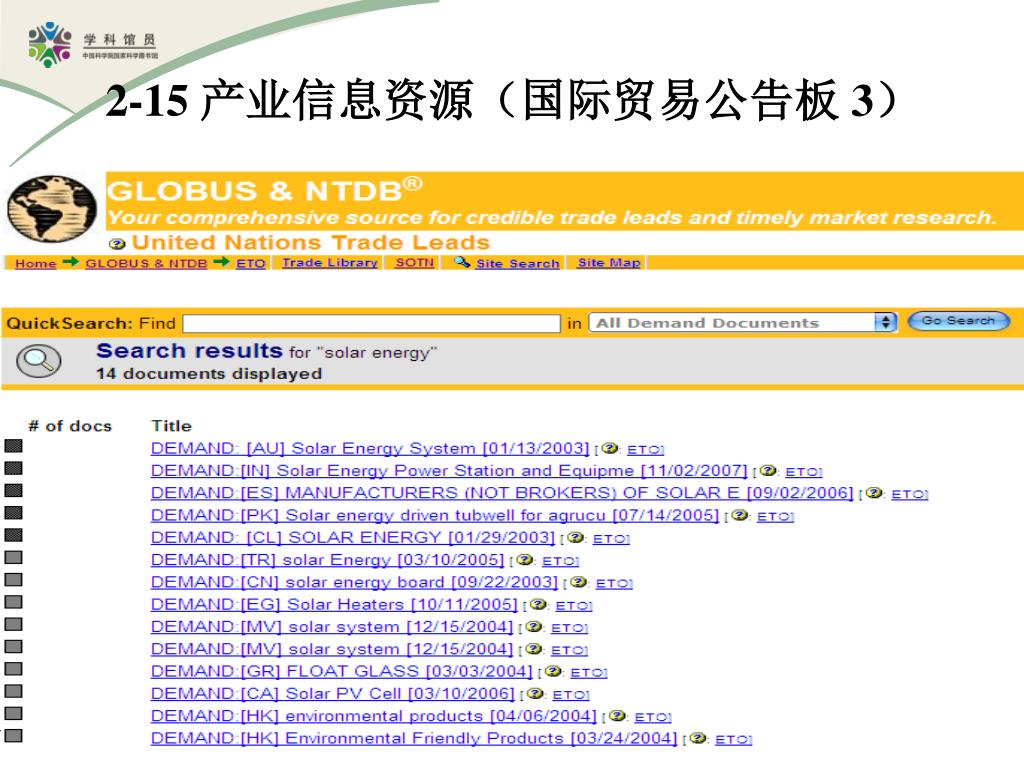Click help icon on EG Solar Heaters row
Screen dimensions: 1024x768
click(538, 605)
